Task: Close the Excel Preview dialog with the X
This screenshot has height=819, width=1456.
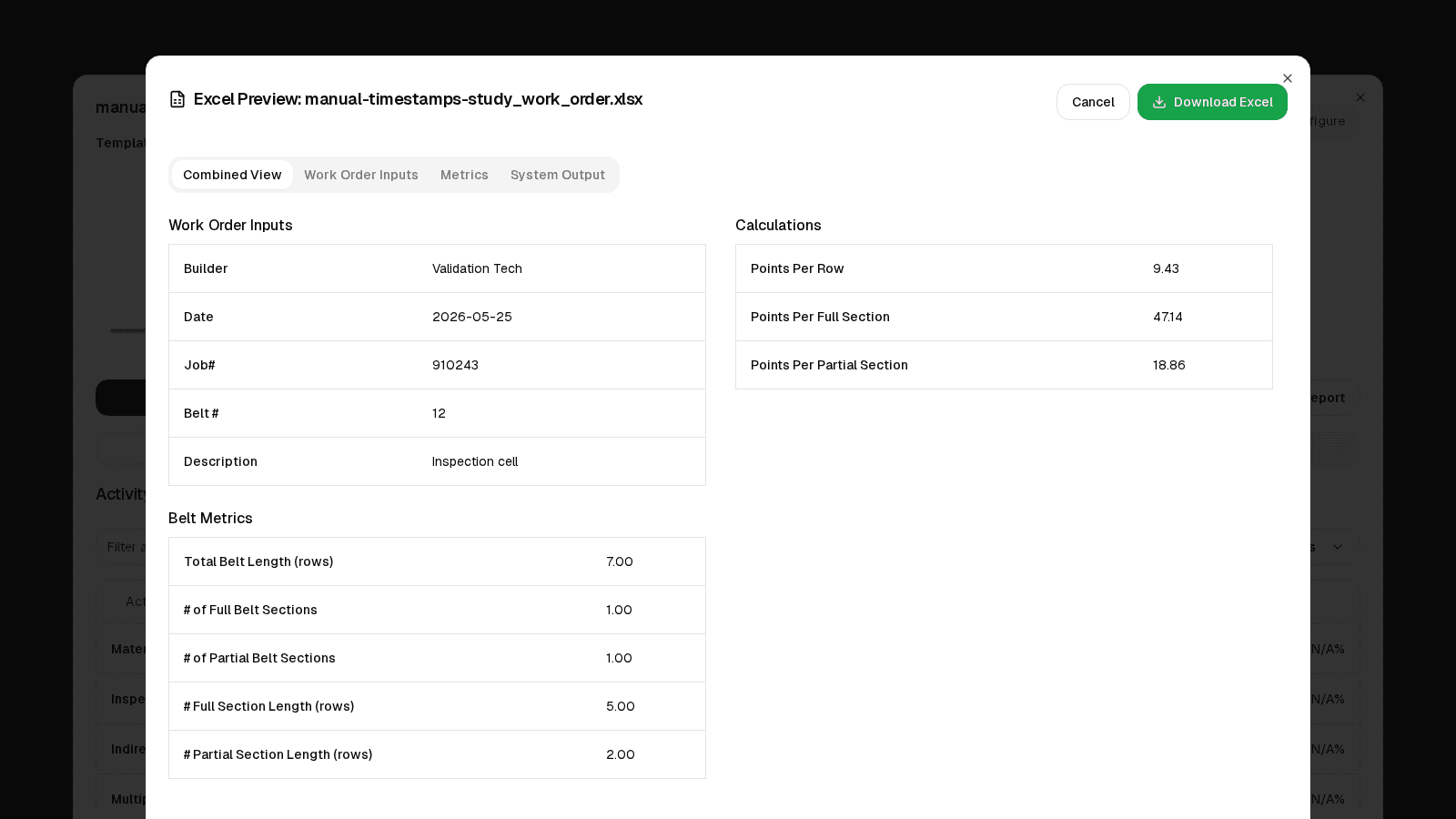Action: [x=1287, y=78]
